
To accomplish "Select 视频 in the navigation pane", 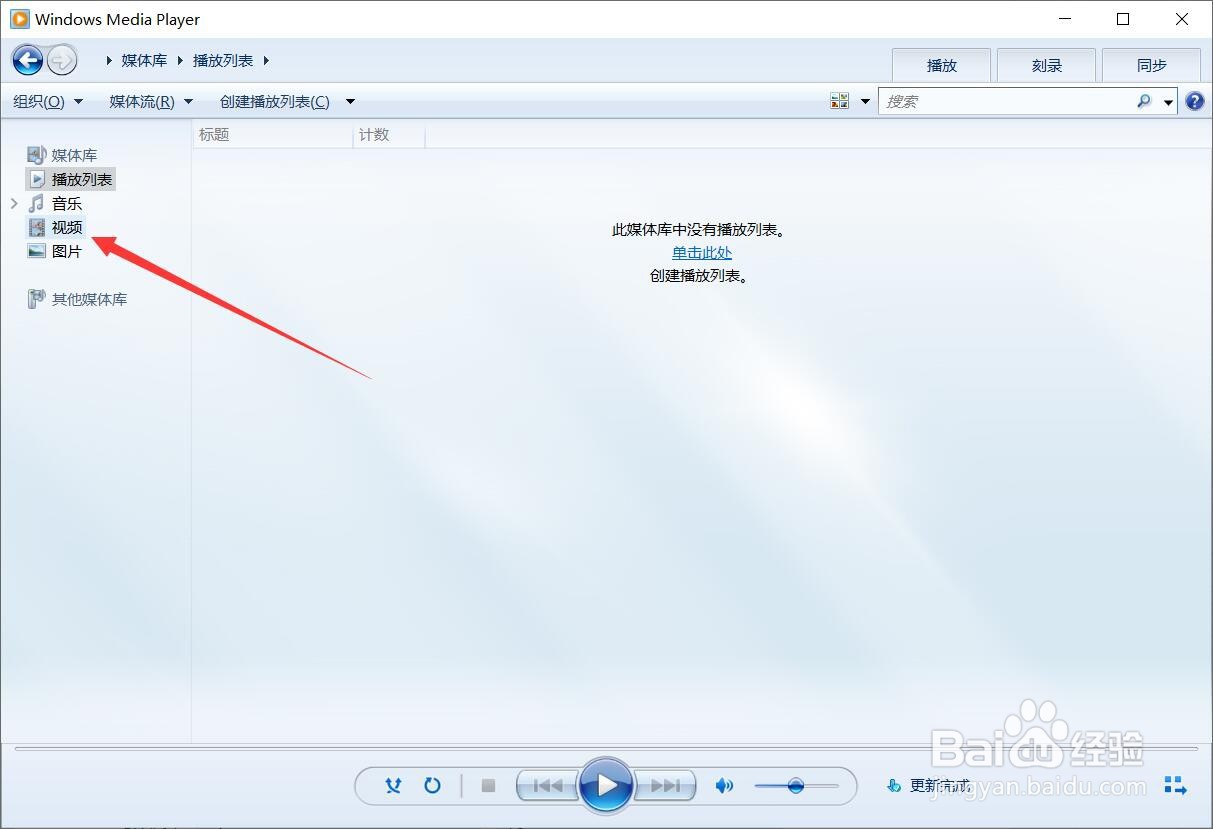I will tap(67, 227).
